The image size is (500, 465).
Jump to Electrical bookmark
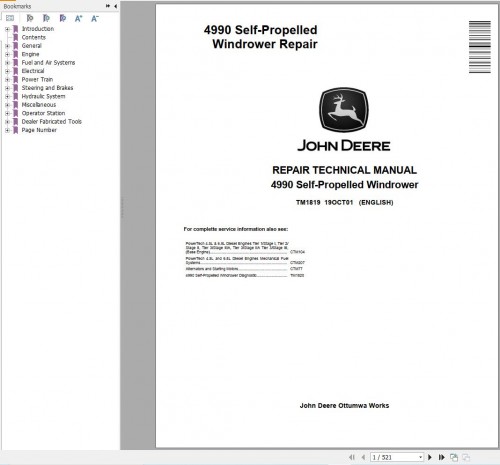pos(33,71)
